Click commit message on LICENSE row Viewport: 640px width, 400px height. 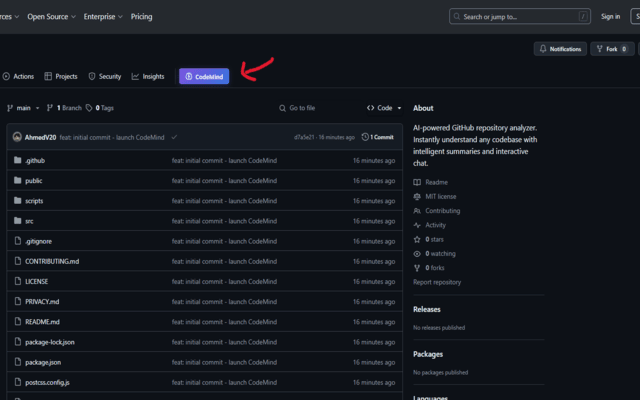pyautogui.click(x=224, y=282)
